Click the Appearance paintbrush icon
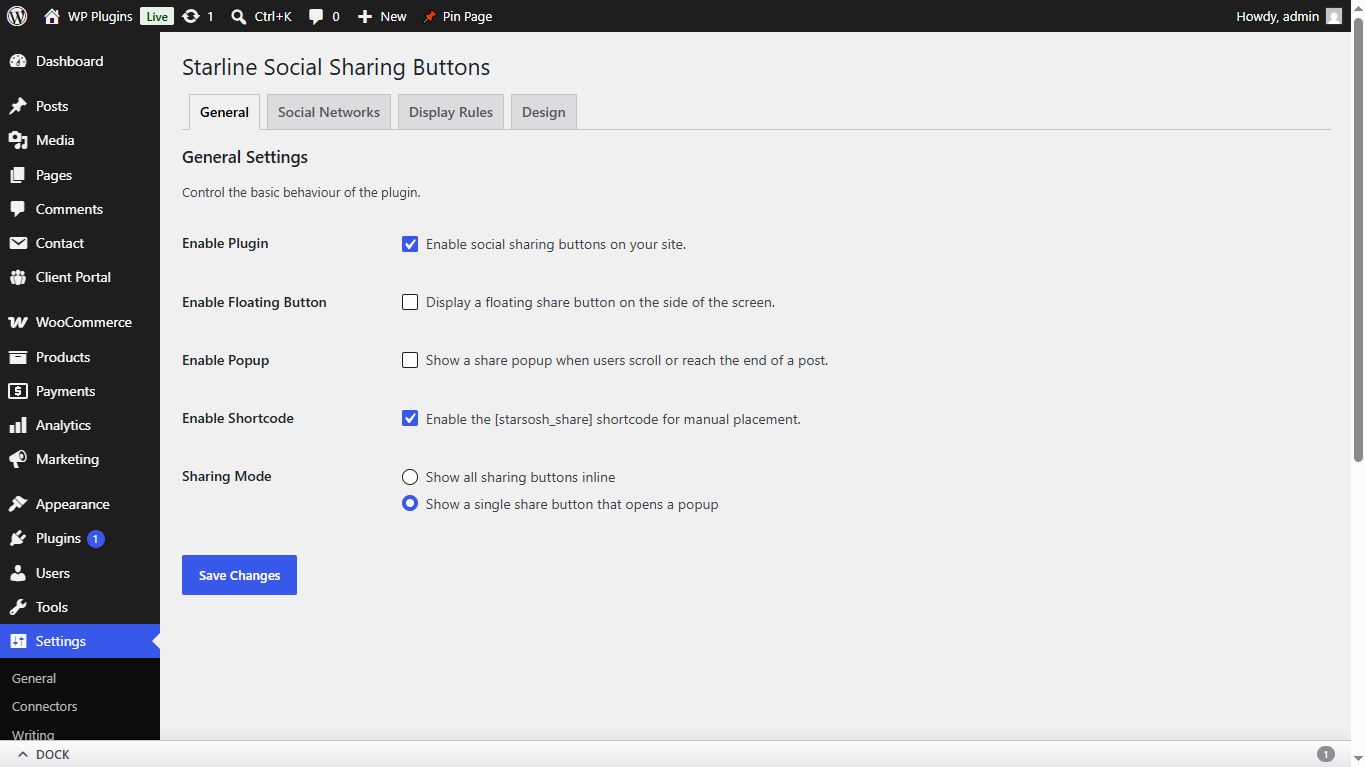The image size is (1365, 767). point(18,504)
